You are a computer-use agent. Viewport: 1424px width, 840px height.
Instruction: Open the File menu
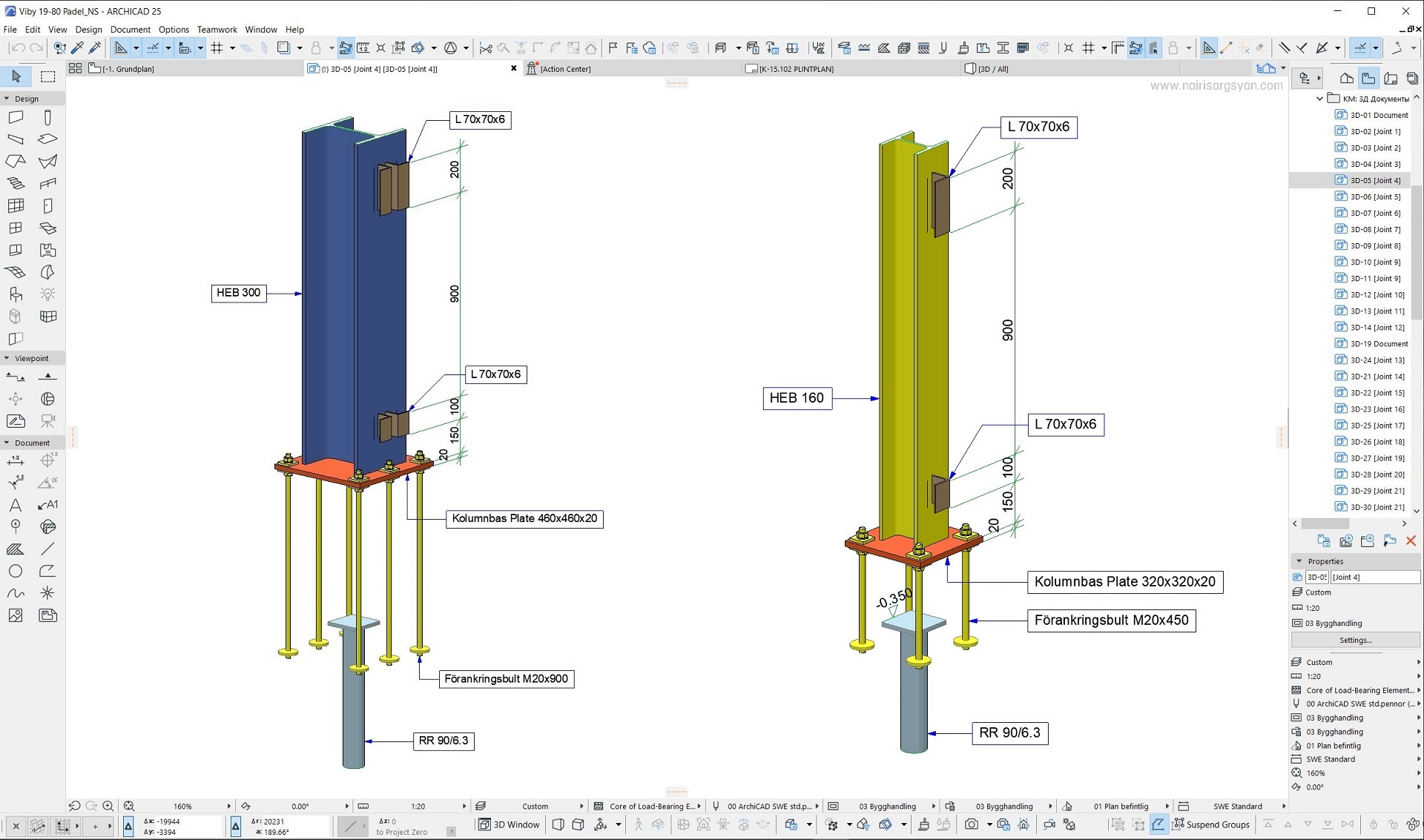click(10, 30)
